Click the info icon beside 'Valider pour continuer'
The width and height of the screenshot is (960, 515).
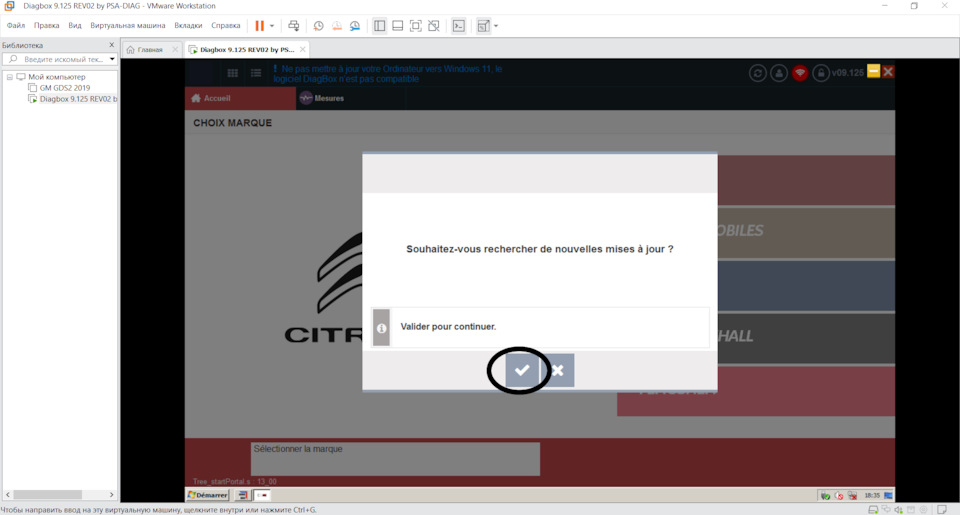381,328
